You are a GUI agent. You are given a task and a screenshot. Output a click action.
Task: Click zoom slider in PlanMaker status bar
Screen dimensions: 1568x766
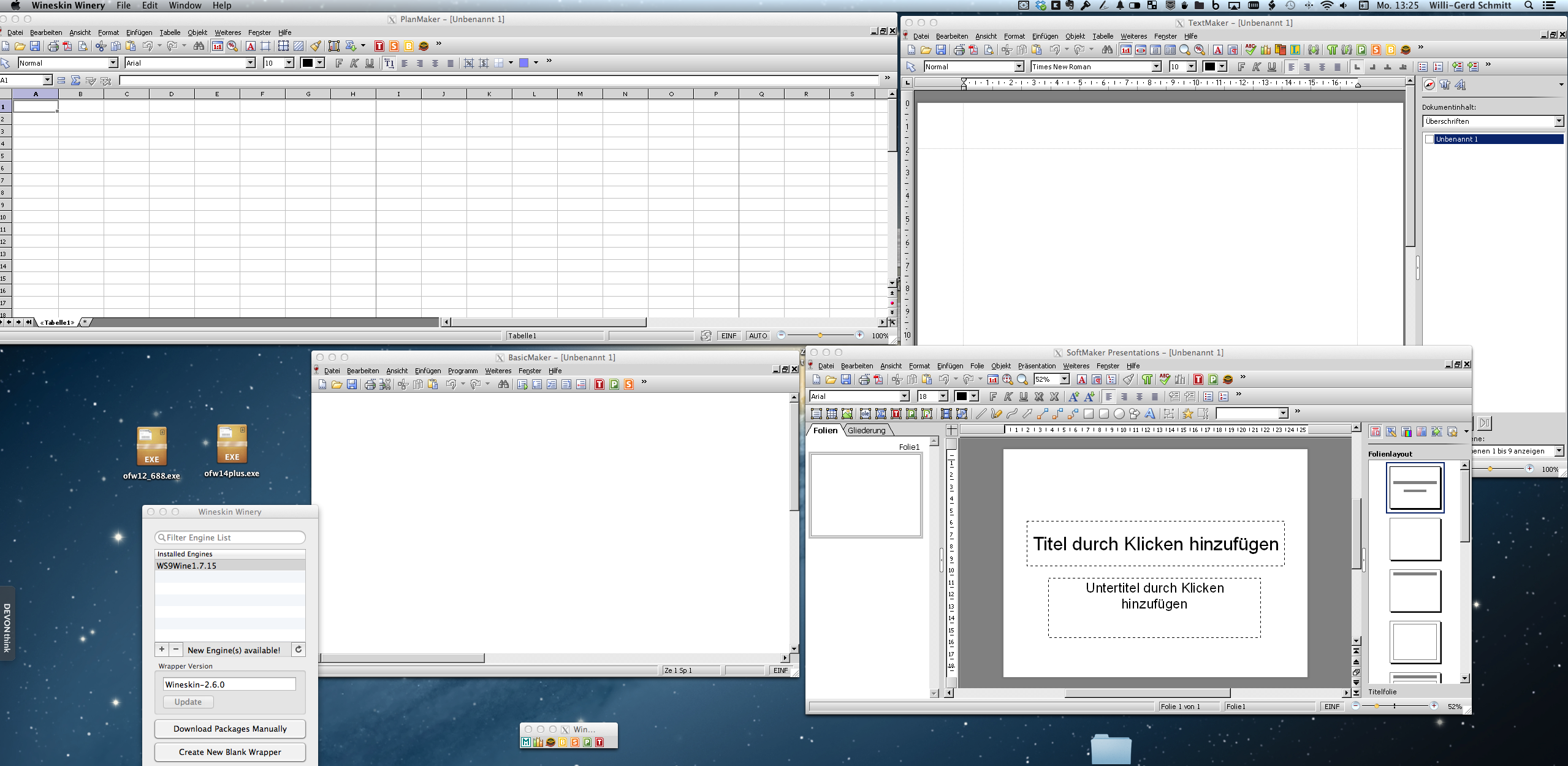tap(820, 335)
